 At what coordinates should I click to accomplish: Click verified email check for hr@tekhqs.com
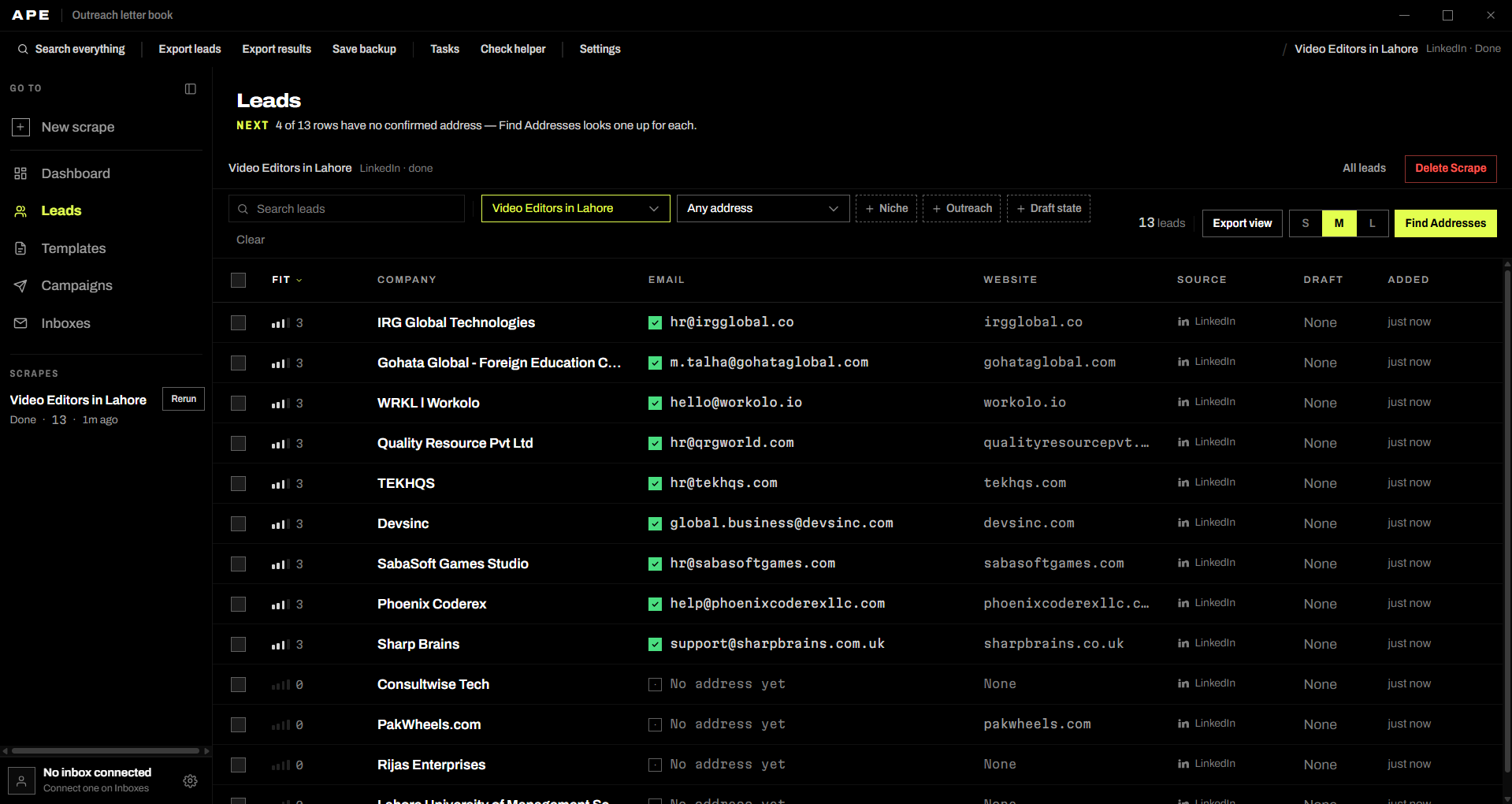[655, 483]
